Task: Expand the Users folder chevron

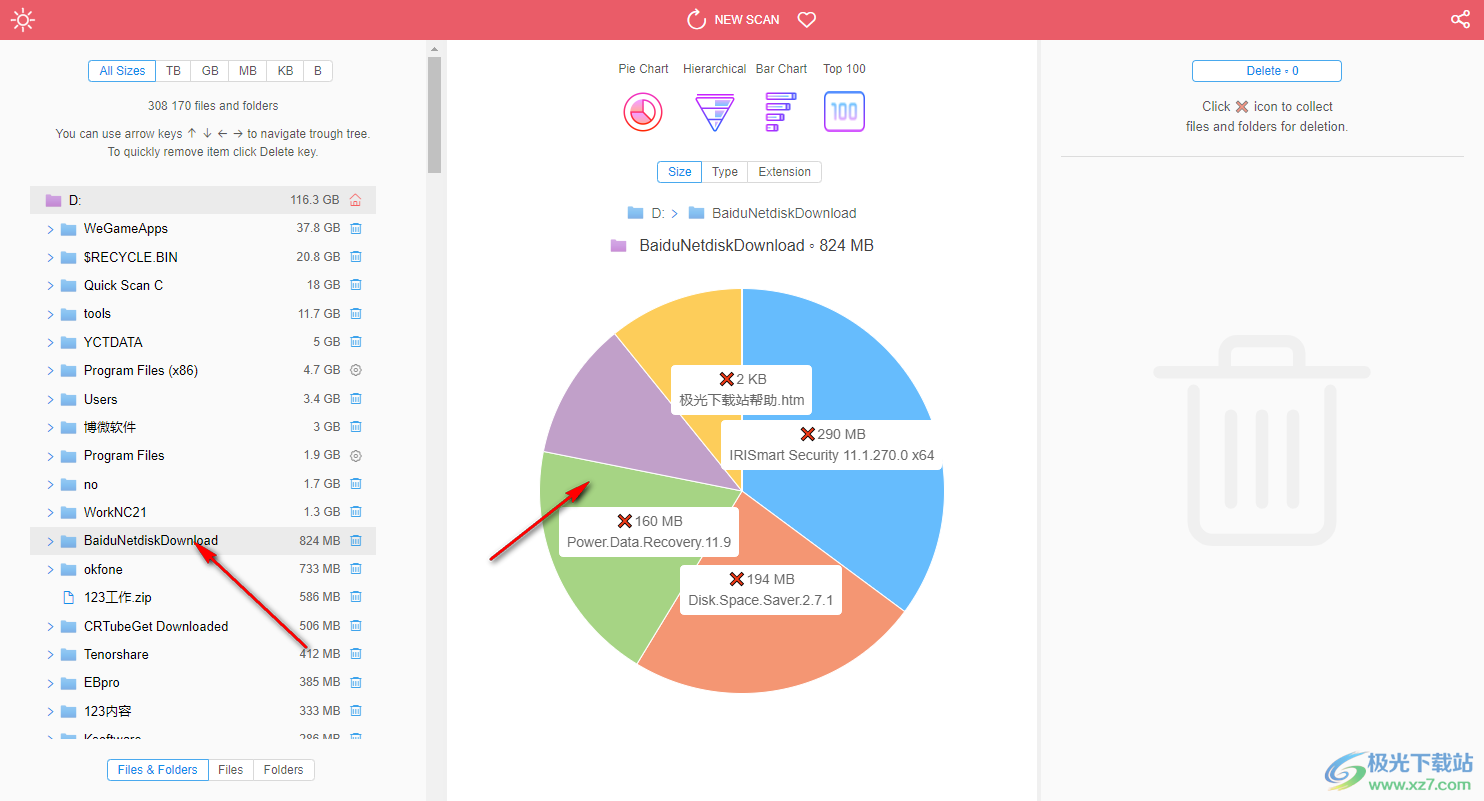Action: (x=50, y=399)
